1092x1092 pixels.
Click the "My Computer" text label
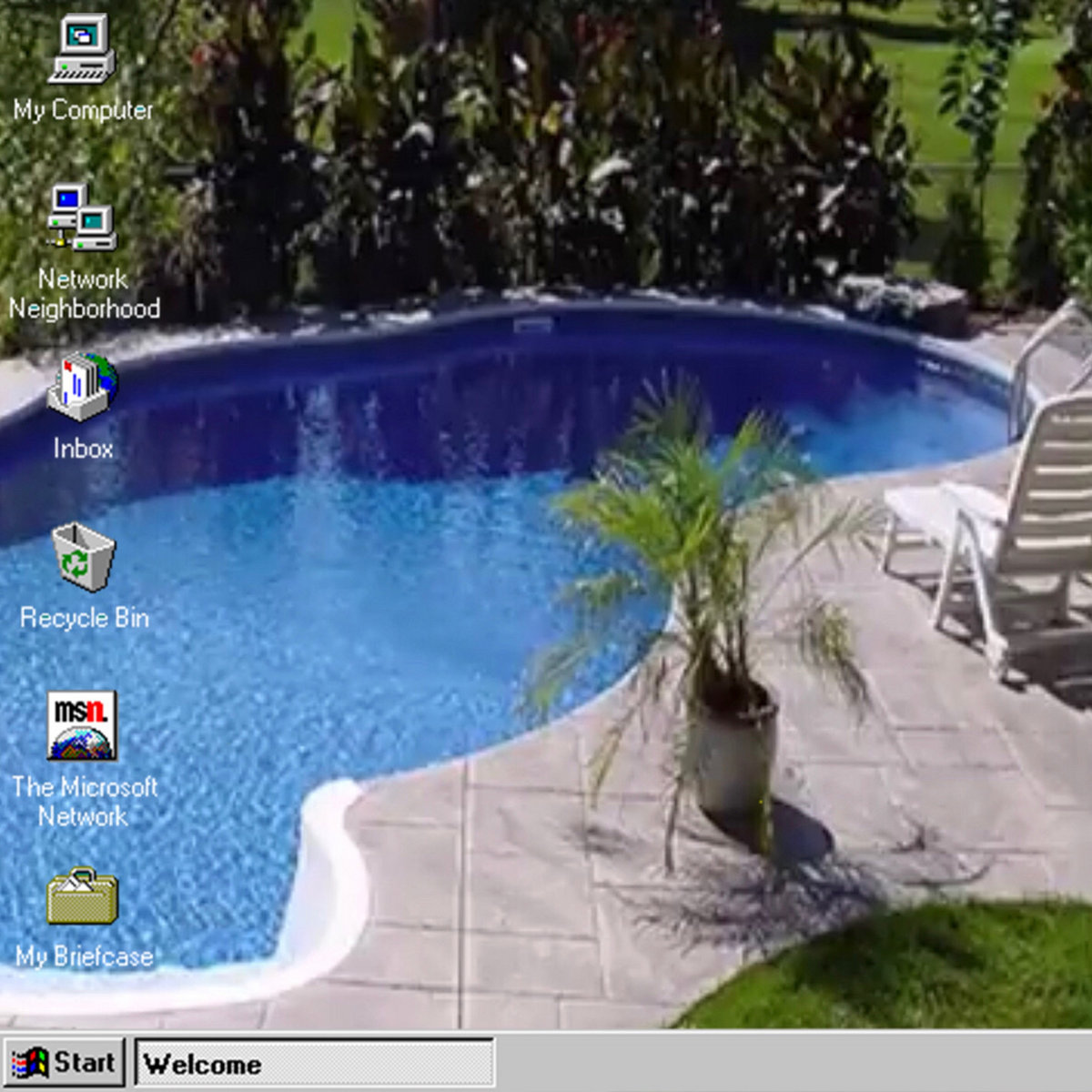point(83,110)
